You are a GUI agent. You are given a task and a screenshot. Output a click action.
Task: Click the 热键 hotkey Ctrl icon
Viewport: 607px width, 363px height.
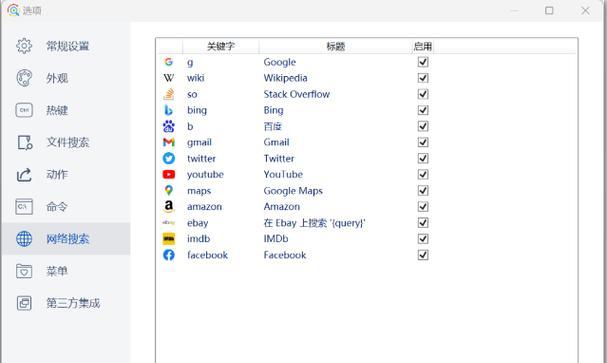pyautogui.click(x=24, y=110)
